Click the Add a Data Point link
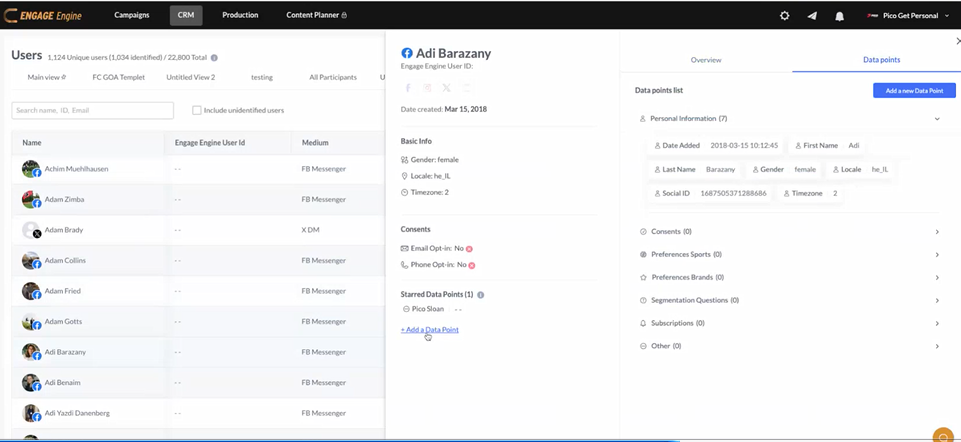 (x=430, y=329)
